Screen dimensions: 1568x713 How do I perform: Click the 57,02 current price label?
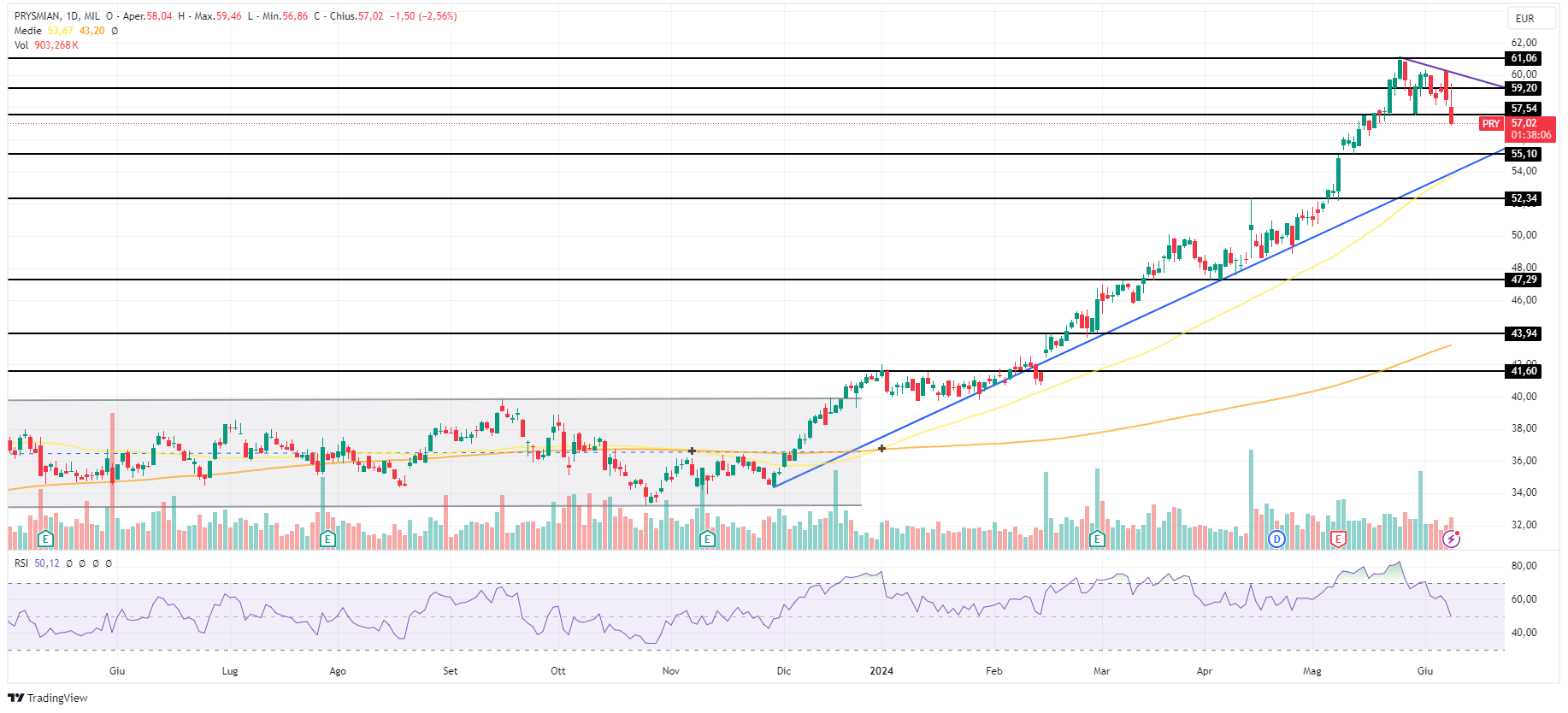[x=1524, y=123]
